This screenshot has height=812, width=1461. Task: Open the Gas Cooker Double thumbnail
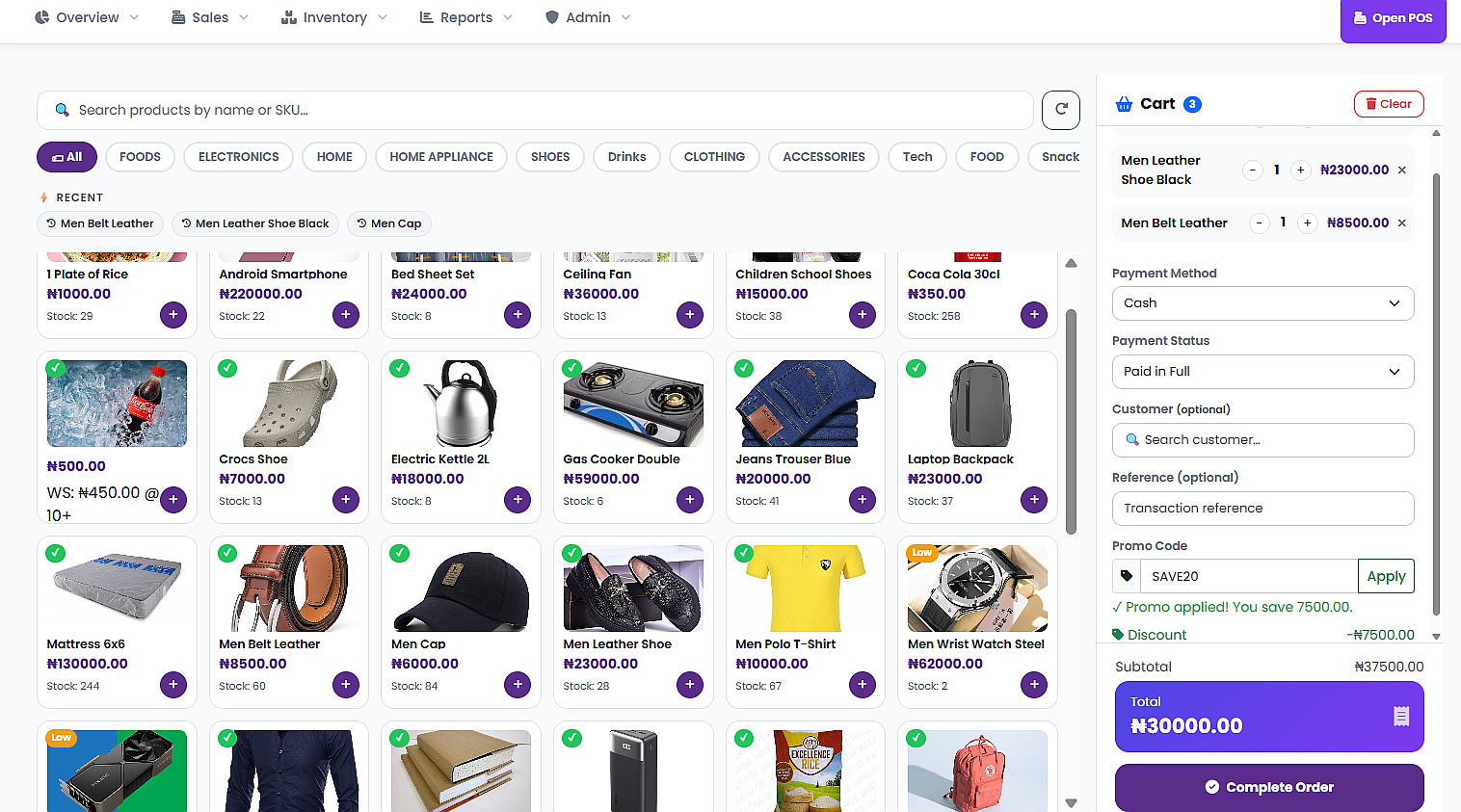tap(633, 404)
